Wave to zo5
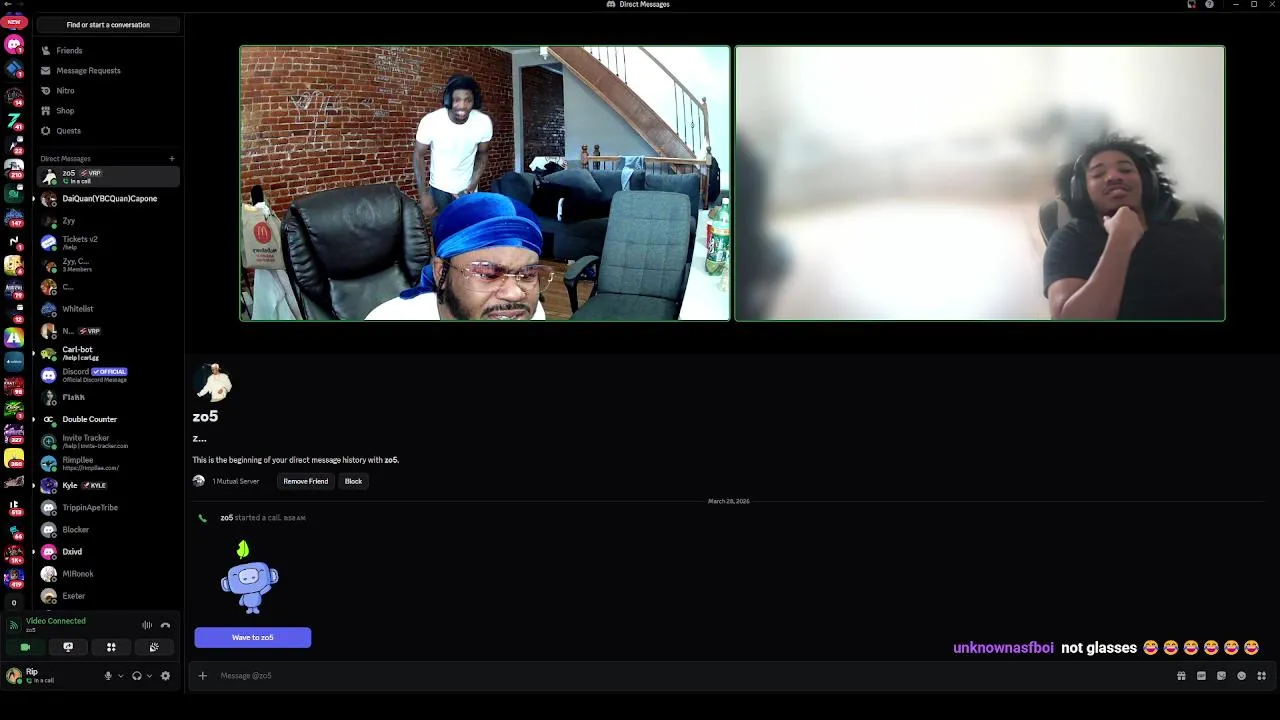This screenshot has width=1280, height=720. [253, 637]
